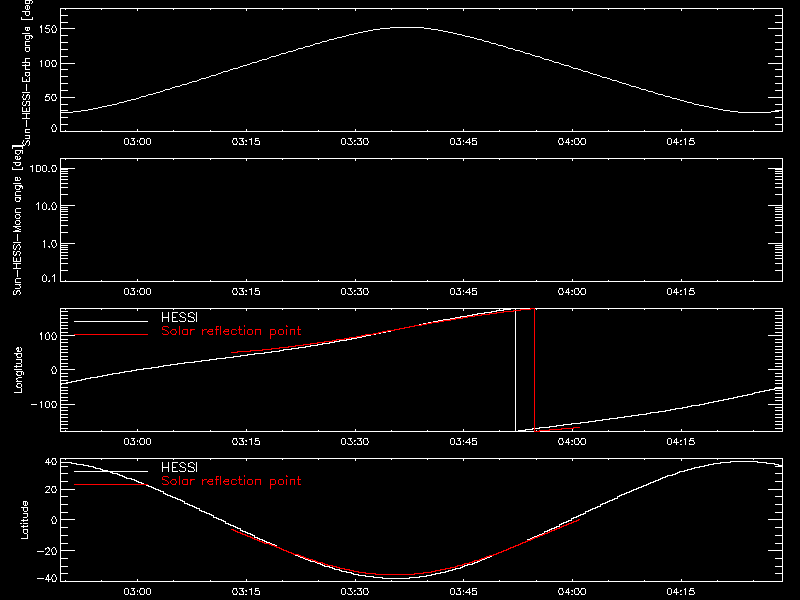This screenshot has width=800, height=600.
Task: Click the Sun-HESSI-Moon angle axis title
Action: pyautogui.click(x=17, y=220)
